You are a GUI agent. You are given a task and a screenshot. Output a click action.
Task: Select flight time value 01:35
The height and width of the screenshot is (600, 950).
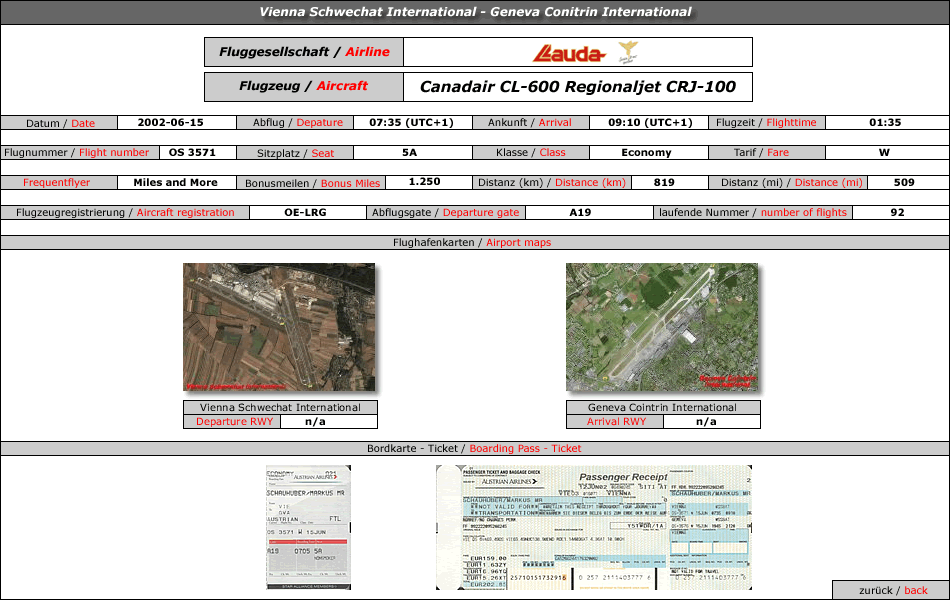[x=885, y=122]
